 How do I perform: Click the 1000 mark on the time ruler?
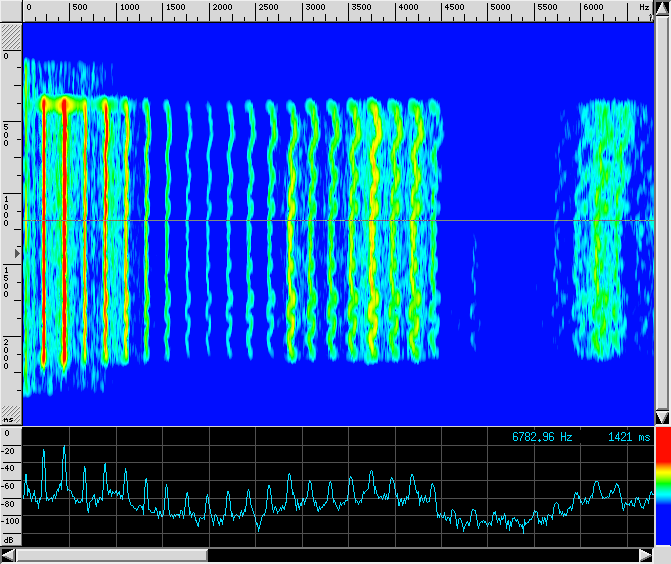(x=8, y=210)
